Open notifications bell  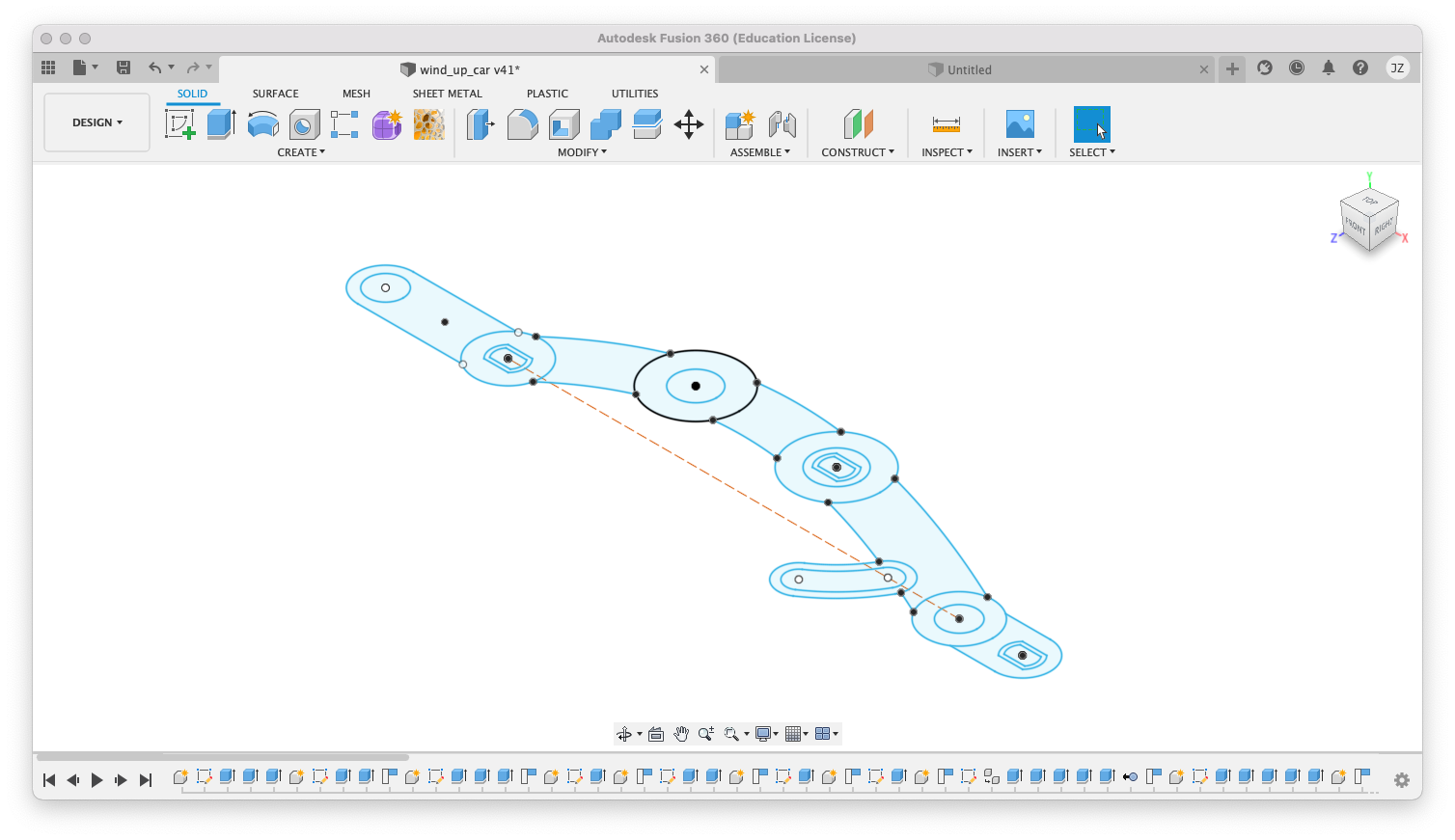[1329, 68]
